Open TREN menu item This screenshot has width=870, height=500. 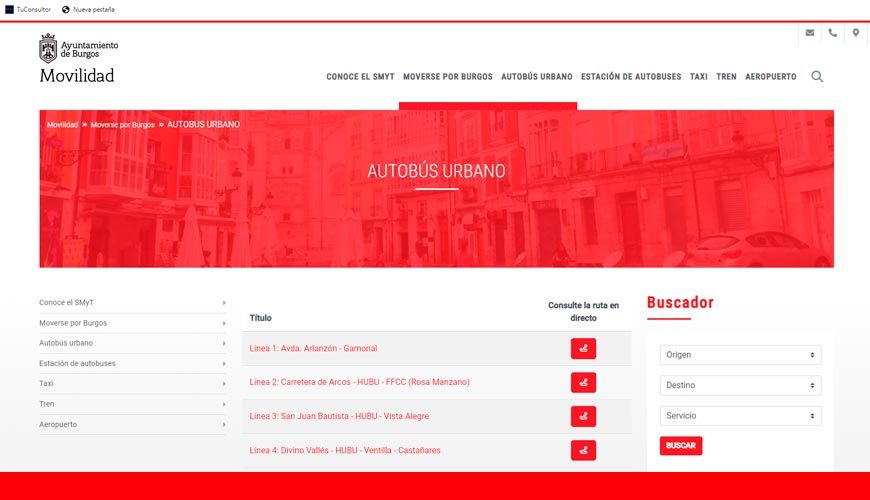point(726,77)
